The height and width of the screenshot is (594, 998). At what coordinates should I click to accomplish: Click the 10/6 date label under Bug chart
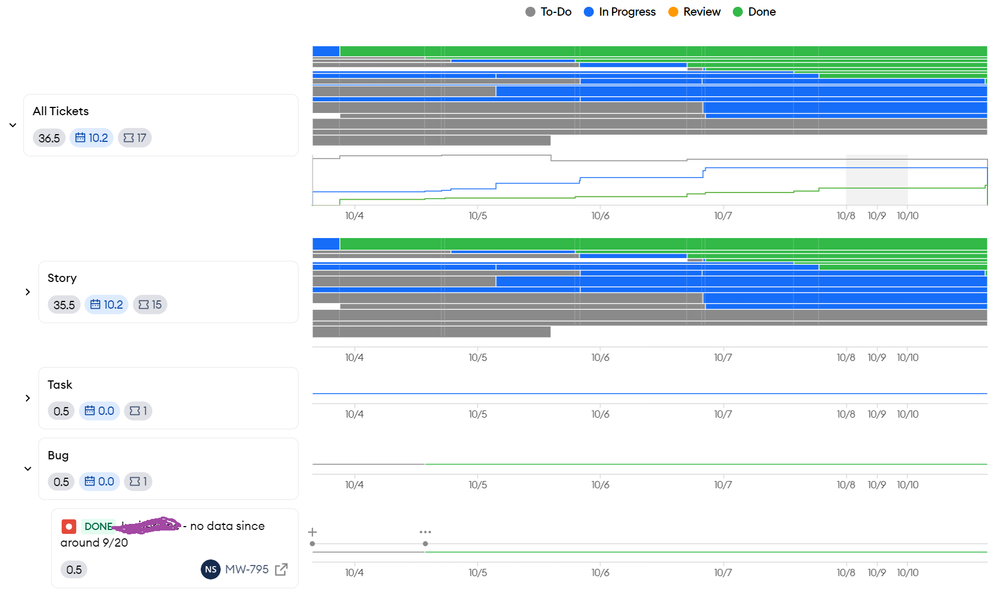pos(600,485)
